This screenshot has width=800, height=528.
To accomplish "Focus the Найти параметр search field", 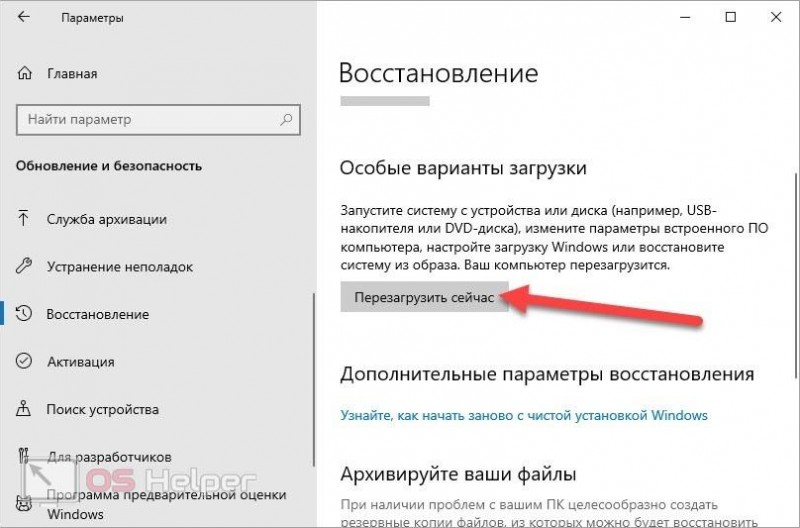I will point(158,120).
